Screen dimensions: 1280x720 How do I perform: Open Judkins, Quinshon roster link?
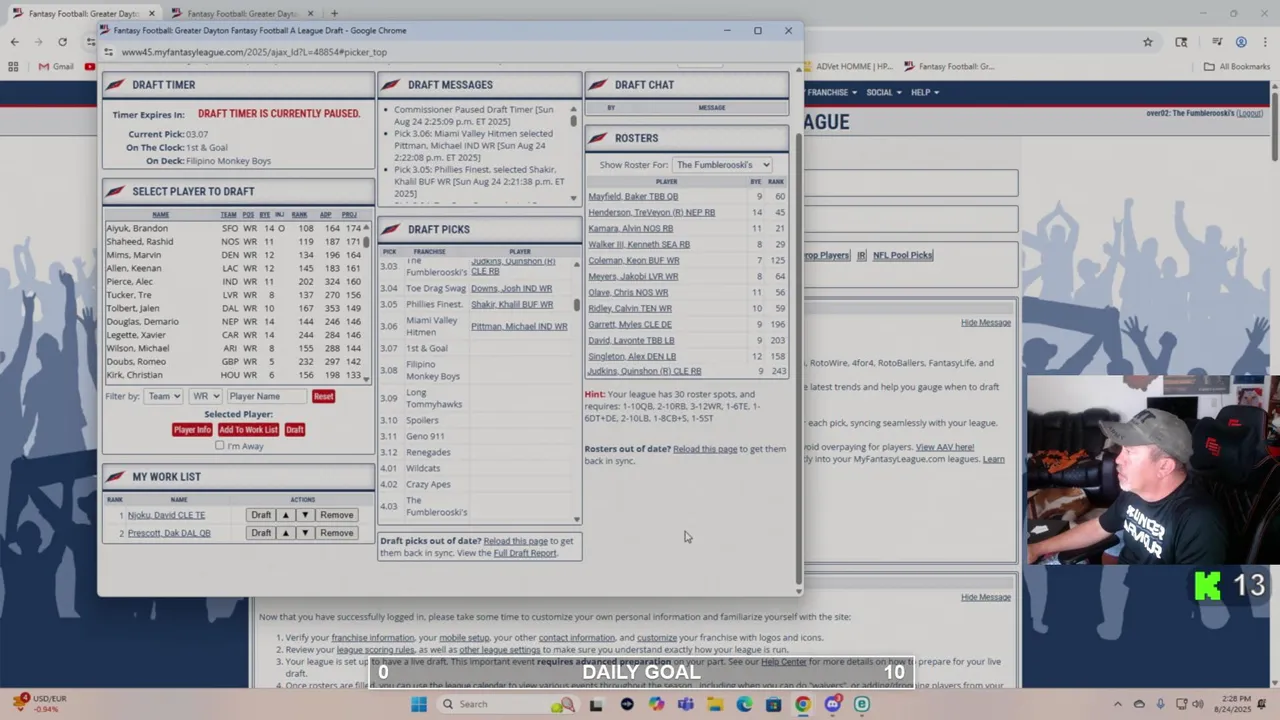644,372
